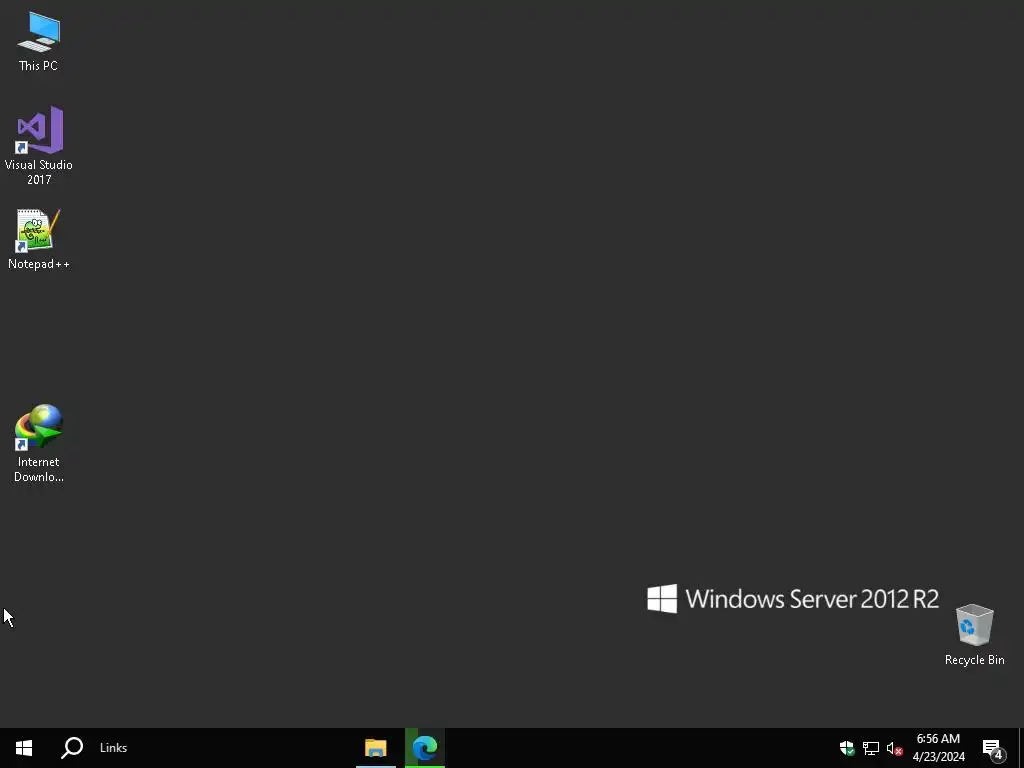Image resolution: width=1024 pixels, height=768 pixels.
Task: Open the clock showing 6:56 AM
Action: (x=938, y=748)
